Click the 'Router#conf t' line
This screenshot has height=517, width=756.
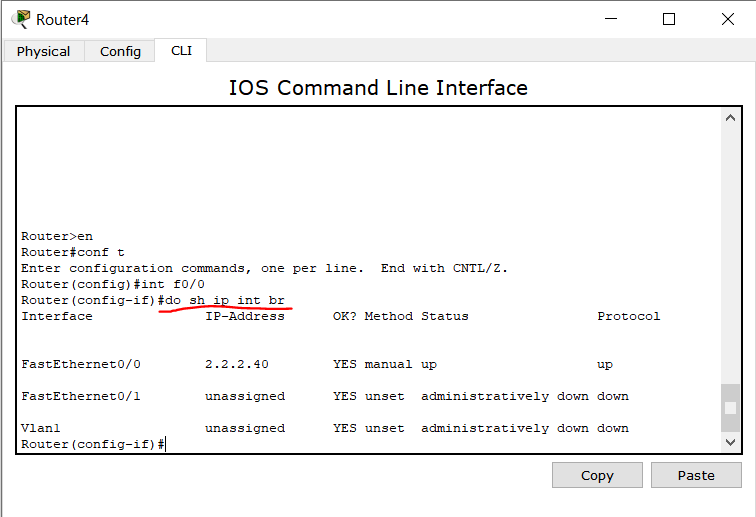click(73, 252)
